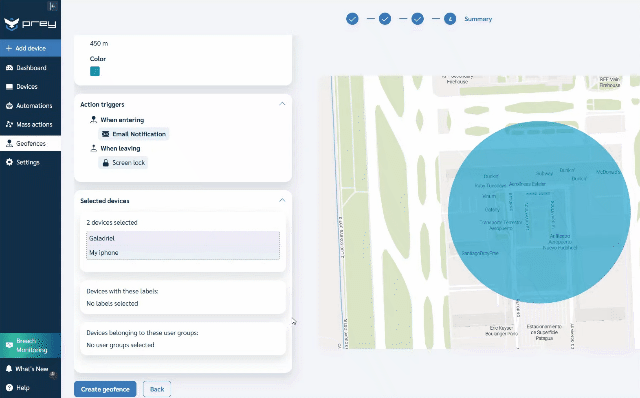Image resolution: width=640 pixels, height=398 pixels.
Task: Click step four Summary circle
Action: tap(450, 19)
